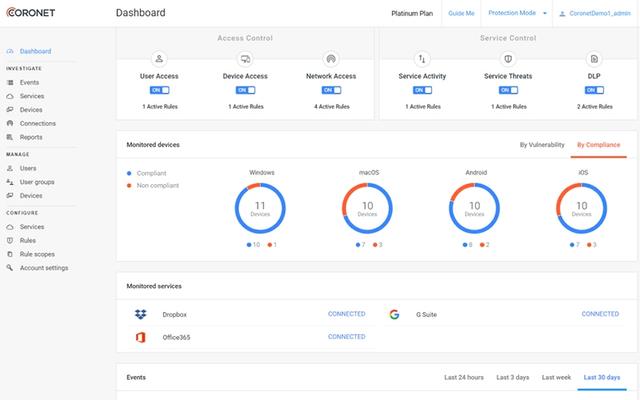Open the Dropbox CONNECTED link

click(x=346, y=314)
